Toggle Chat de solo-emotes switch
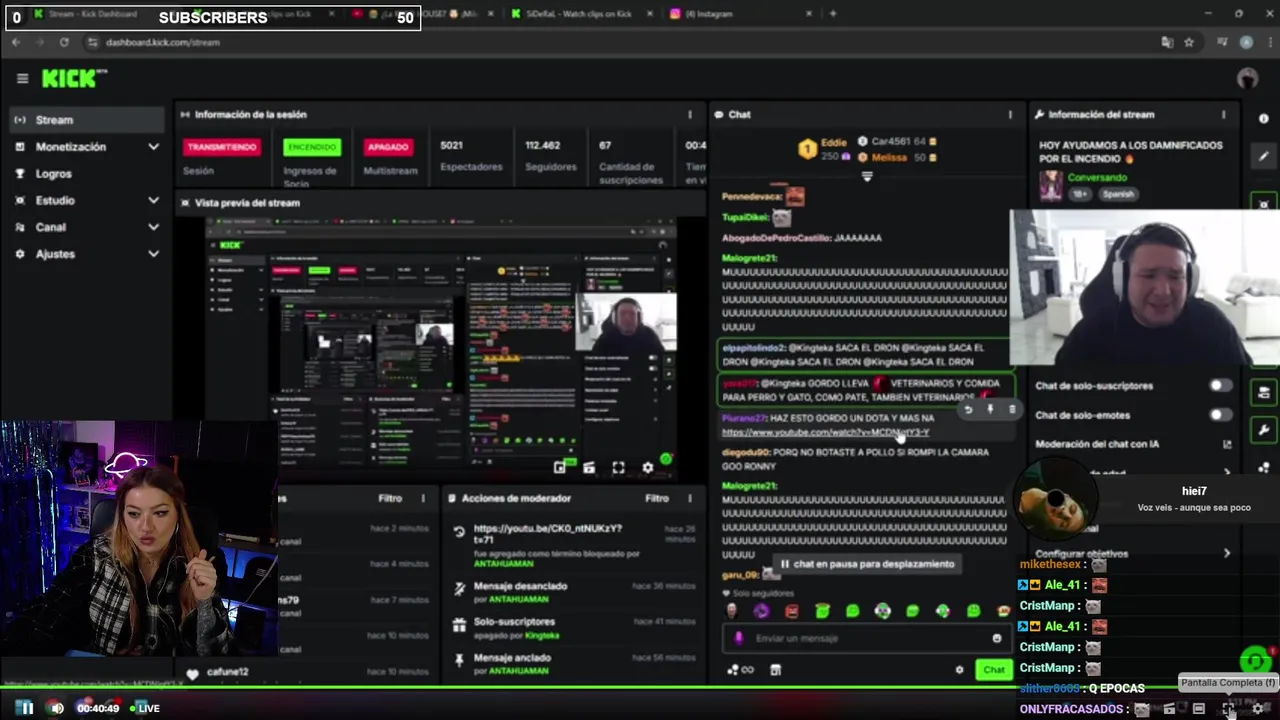1280x720 pixels. coord(1220,415)
